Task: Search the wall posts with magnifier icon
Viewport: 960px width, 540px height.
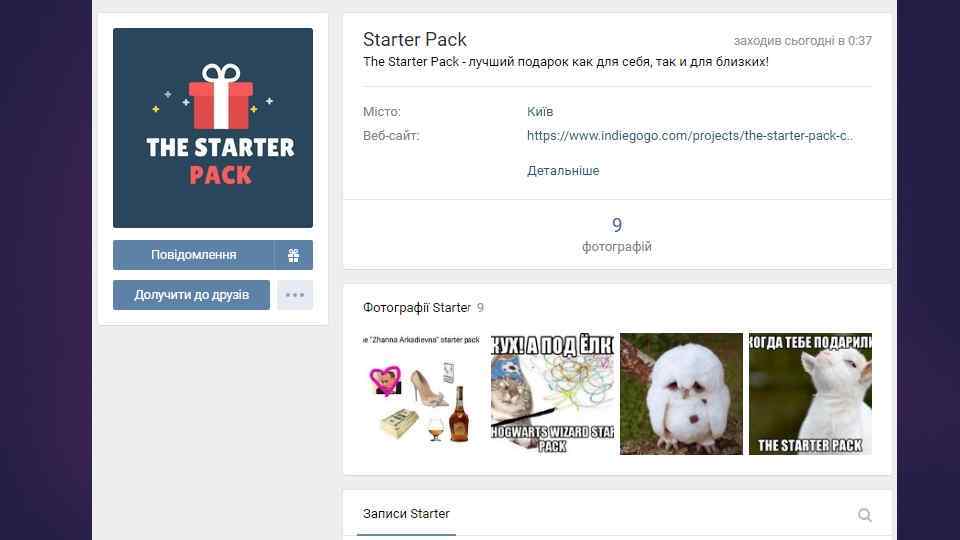Action: (864, 515)
